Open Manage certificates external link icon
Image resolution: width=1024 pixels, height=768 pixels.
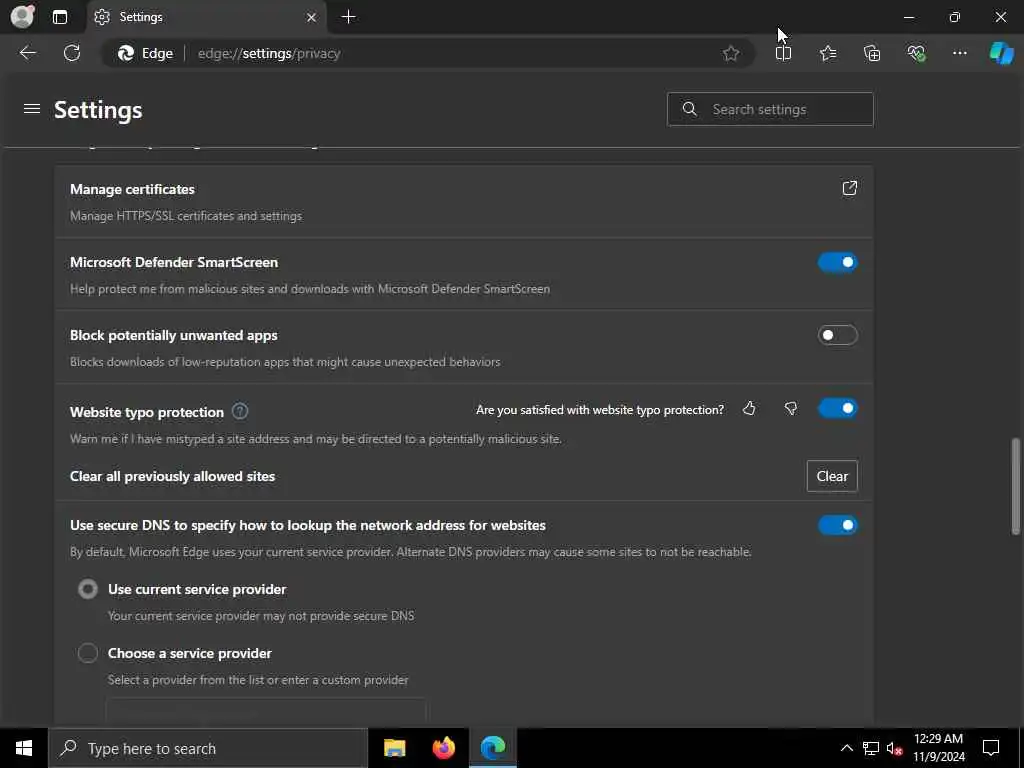pyautogui.click(x=849, y=189)
